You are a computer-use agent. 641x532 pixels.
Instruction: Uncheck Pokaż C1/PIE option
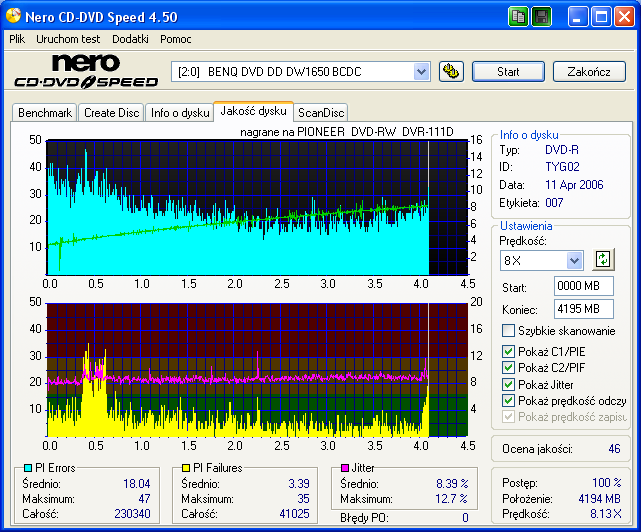(508, 351)
